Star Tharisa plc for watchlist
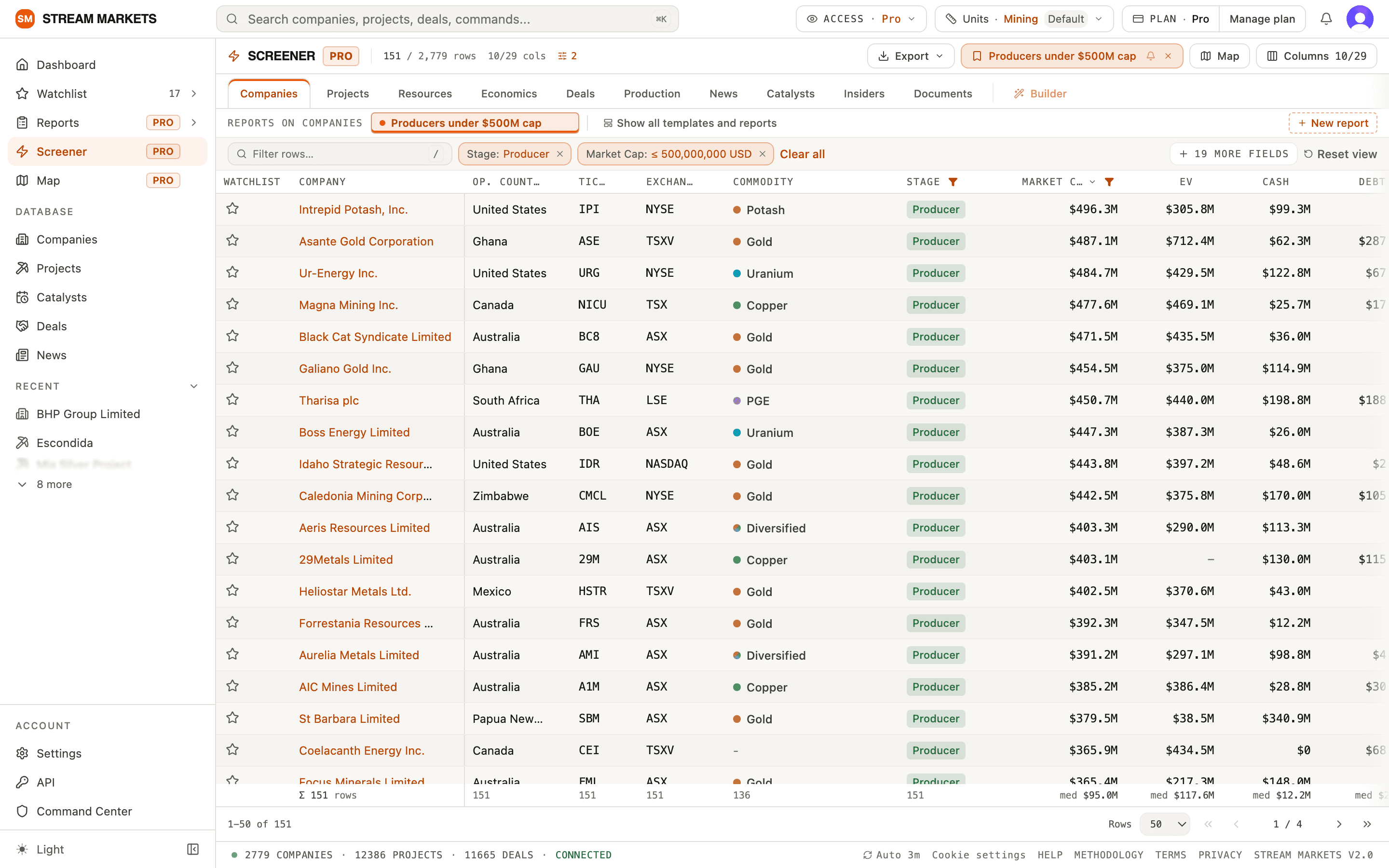This screenshot has height=868, width=1389. coord(232,400)
